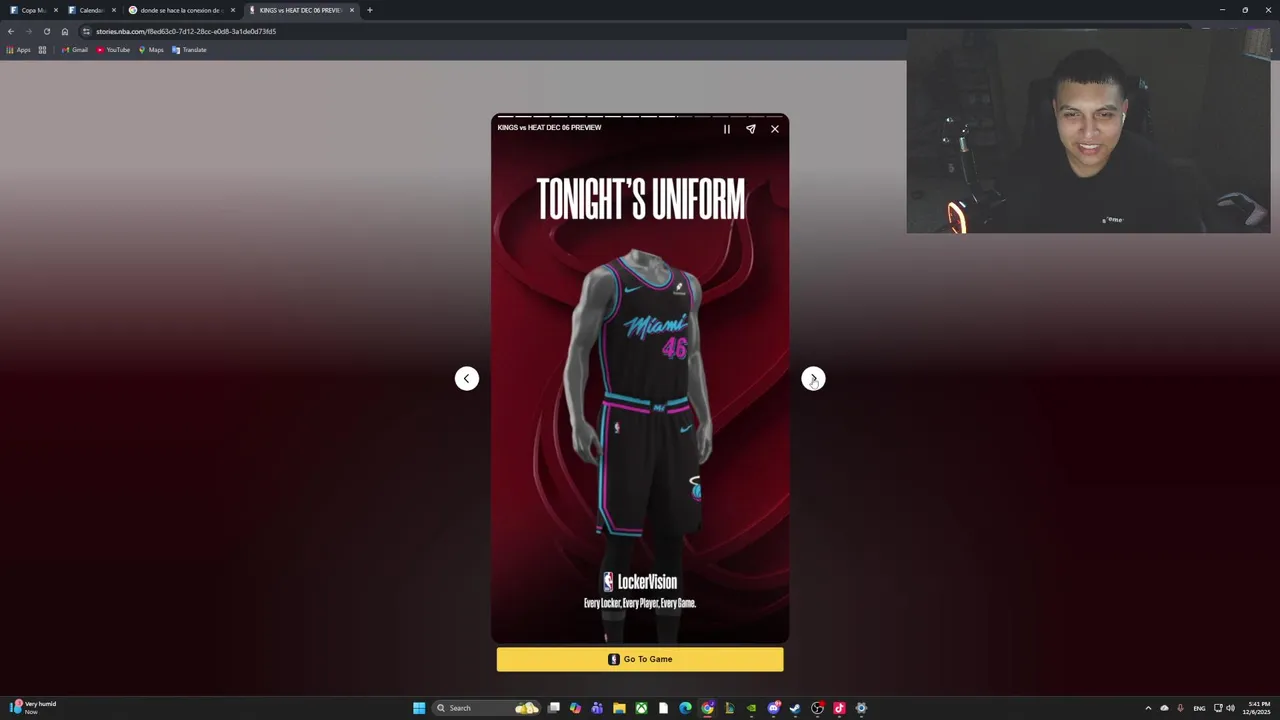
Task: Go to the browser Home page
Action: [65, 31]
